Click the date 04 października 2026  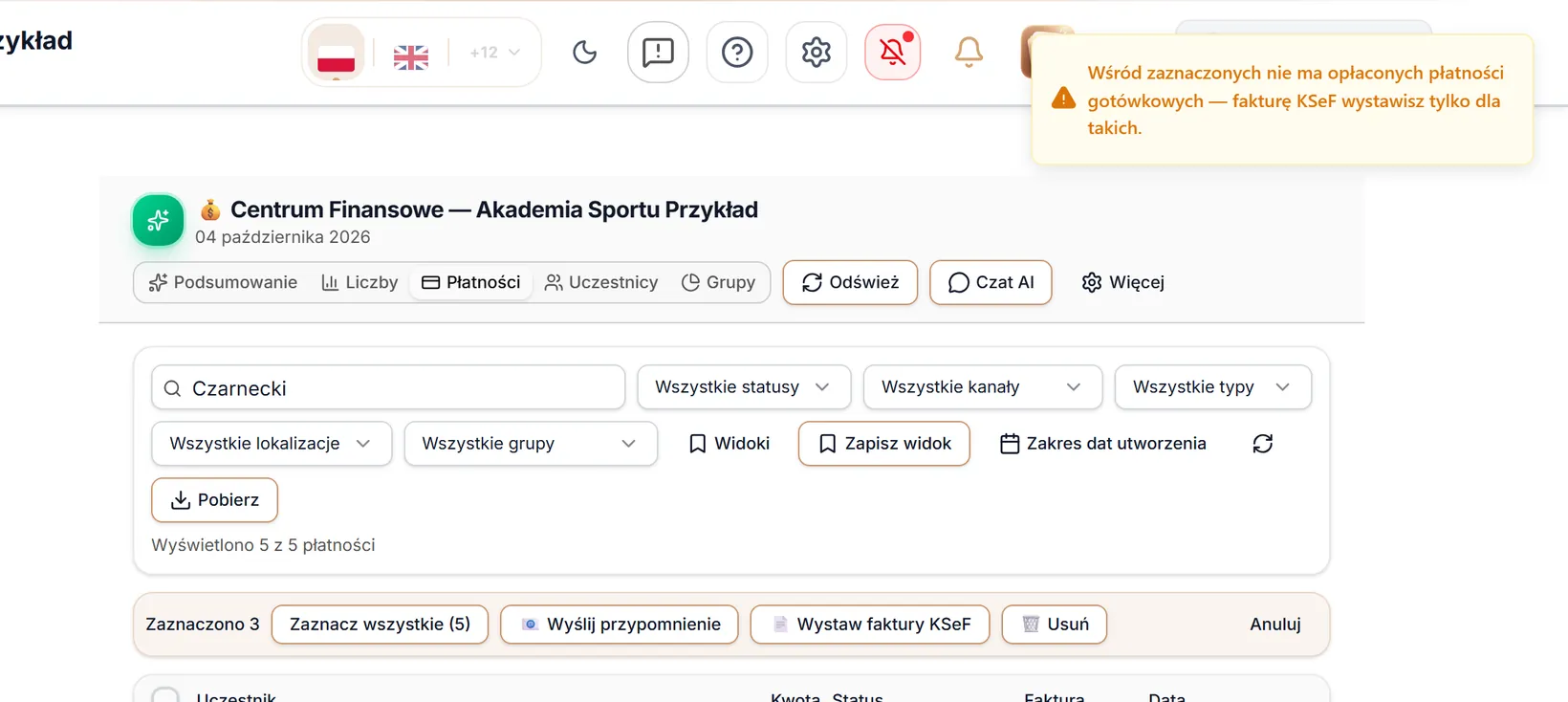283,237
